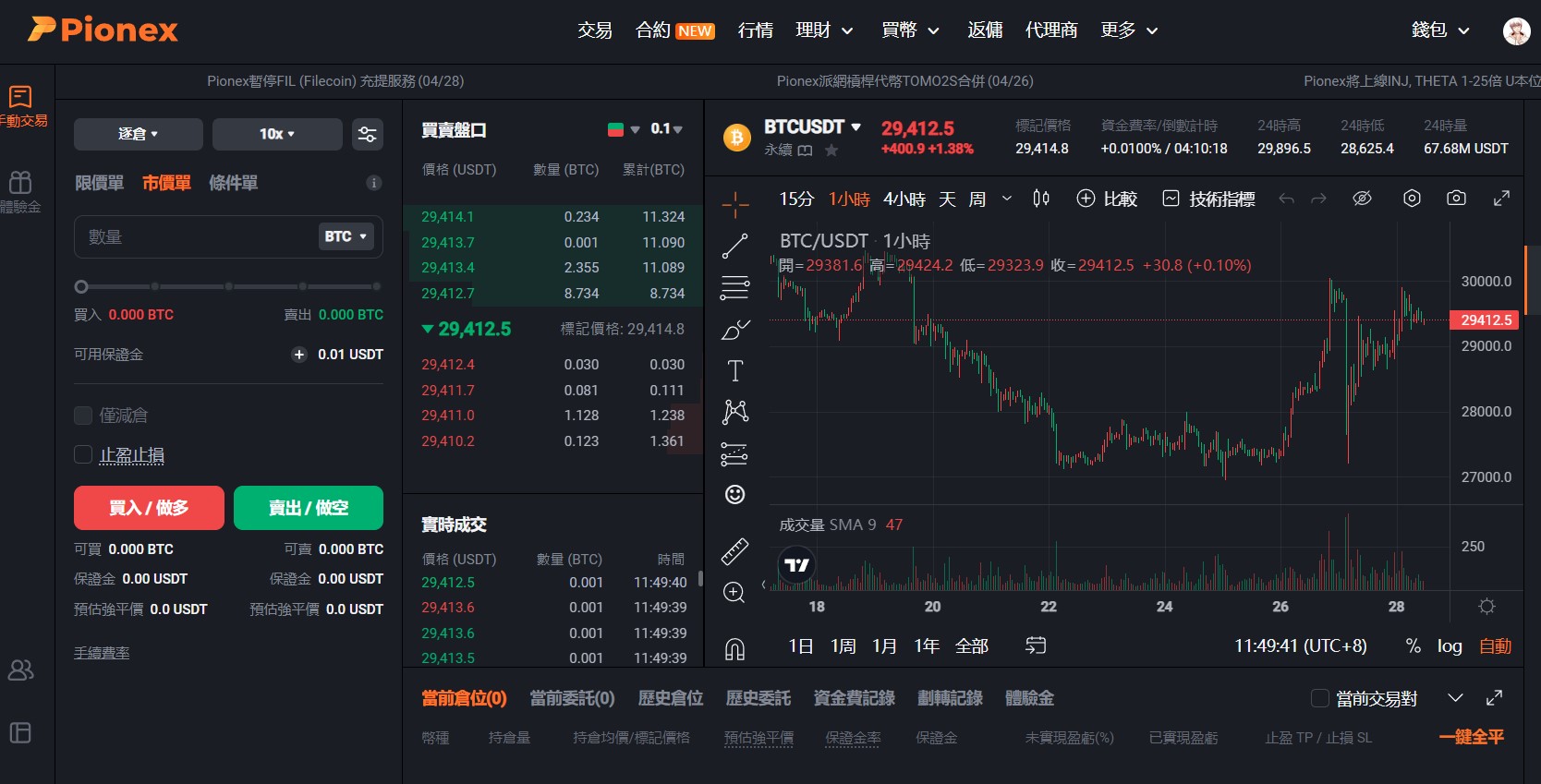Open trade preferences settings icon
Image resolution: width=1541 pixels, height=784 pixels.
tap(368, 134)
